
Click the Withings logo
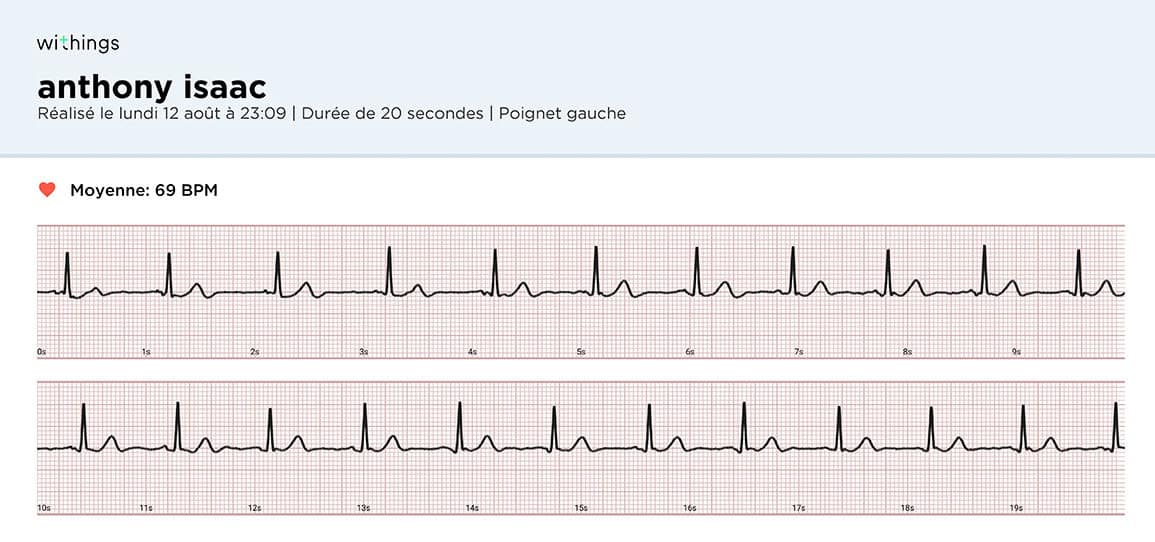(x=78, y=43)
